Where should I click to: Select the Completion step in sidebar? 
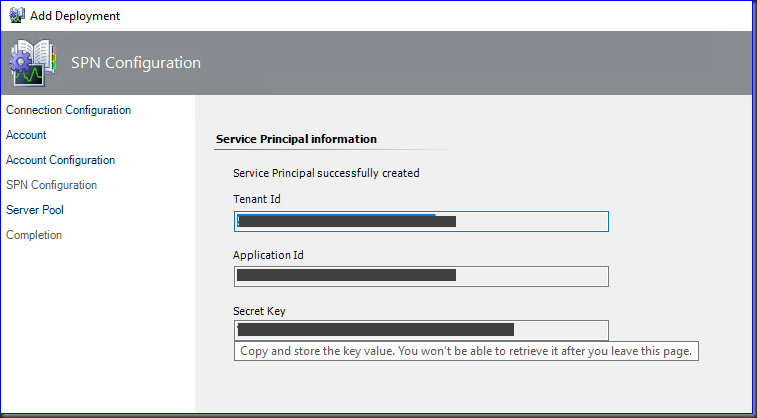click(x=34, y=235)
